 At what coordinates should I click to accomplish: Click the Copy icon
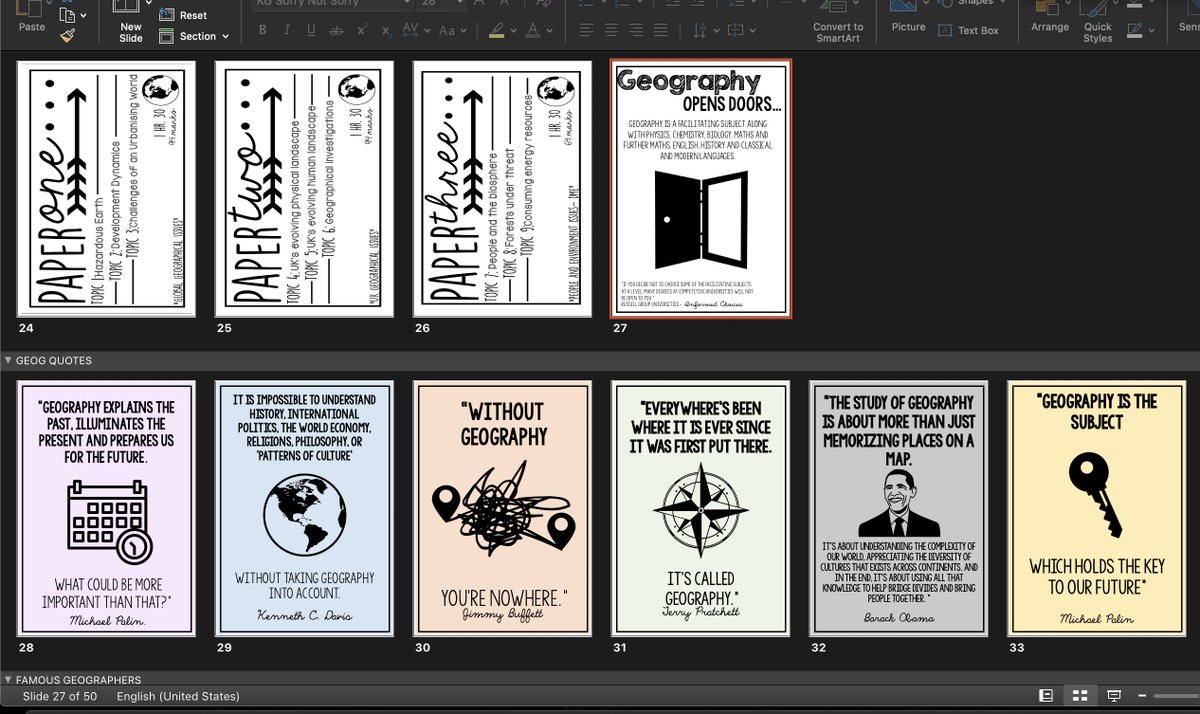tap(67, 14)
